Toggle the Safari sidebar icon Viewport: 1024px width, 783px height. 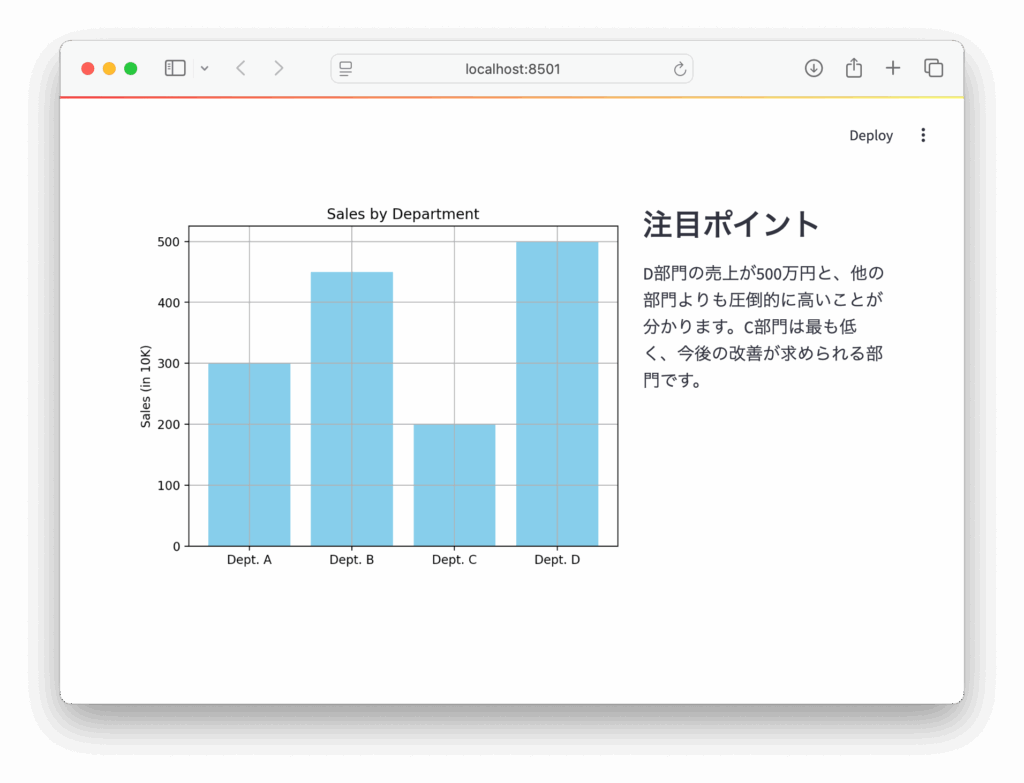[175, 68]
